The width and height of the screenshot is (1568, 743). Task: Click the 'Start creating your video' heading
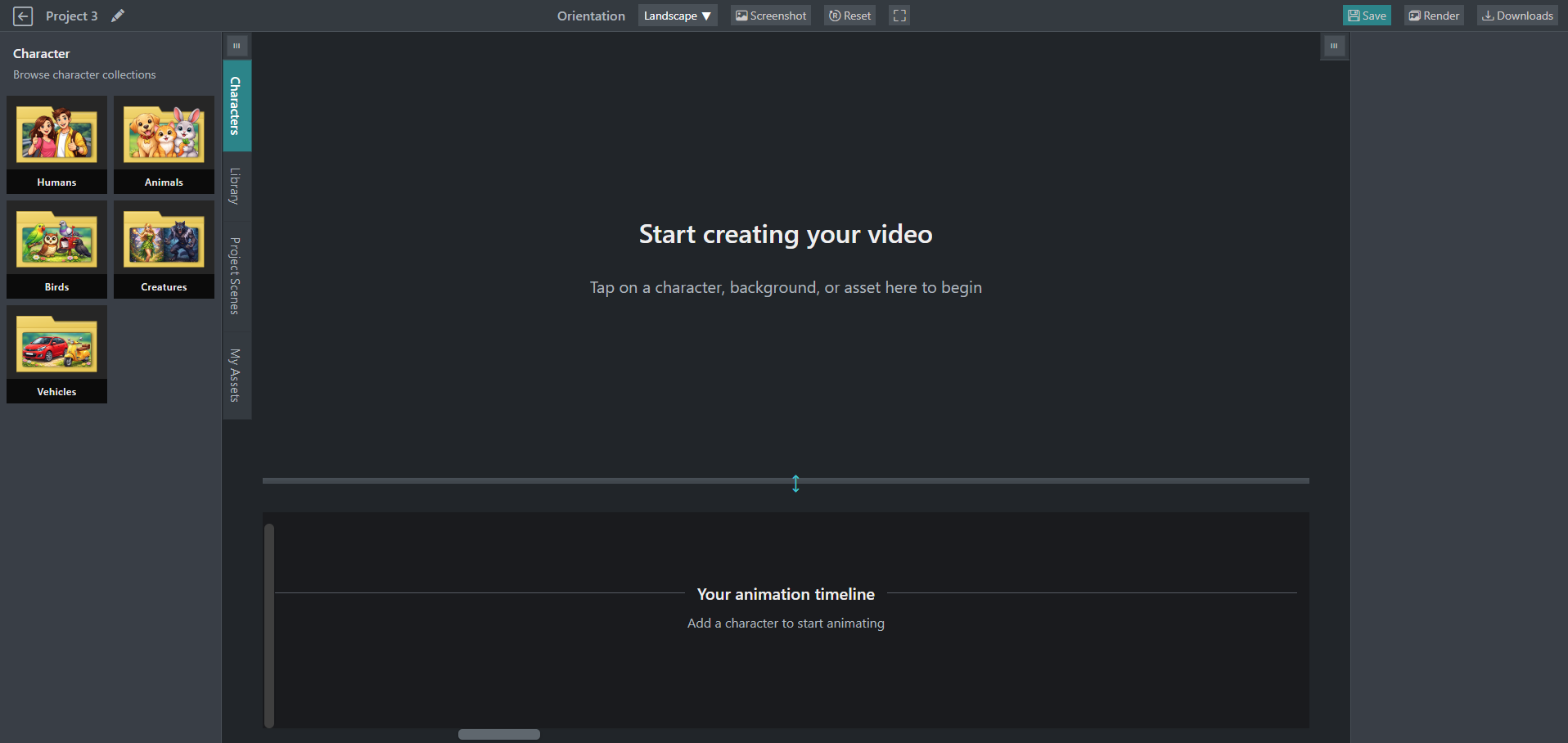pos(786,235)
